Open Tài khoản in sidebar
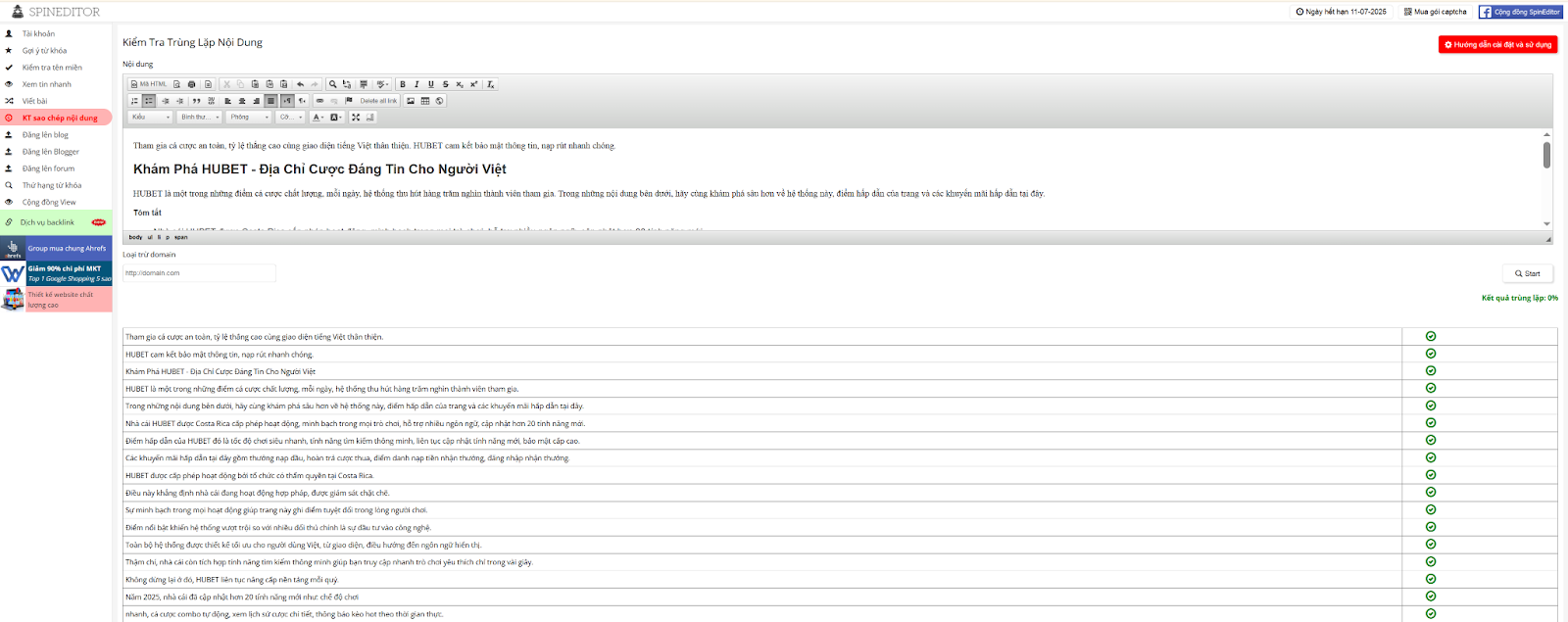 [x=38, y=33]
